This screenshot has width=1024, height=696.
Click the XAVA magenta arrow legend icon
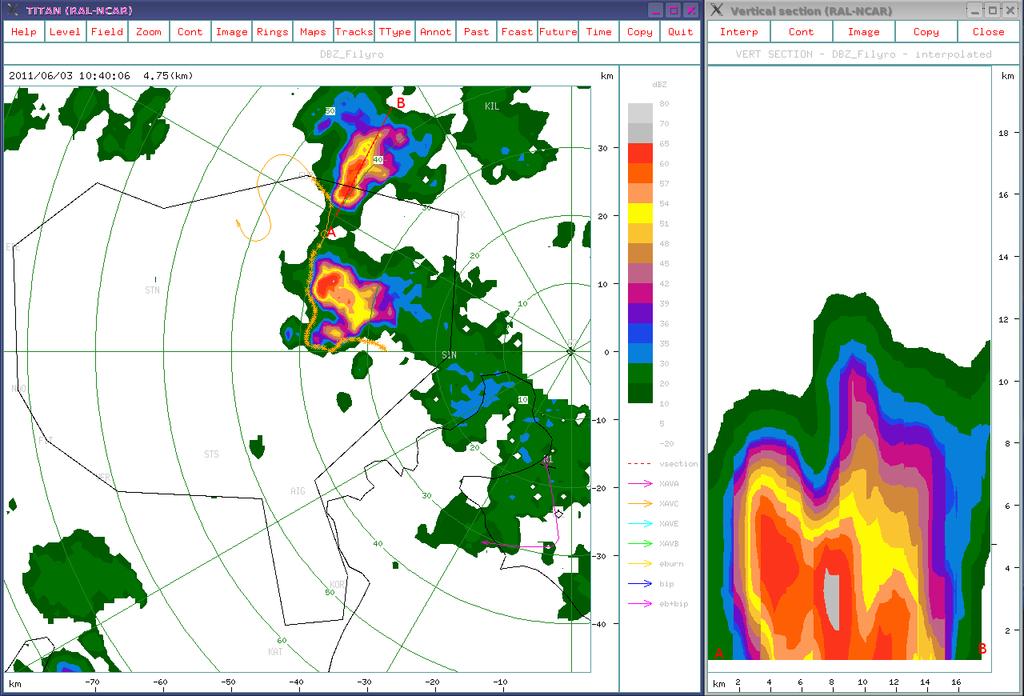640,484
